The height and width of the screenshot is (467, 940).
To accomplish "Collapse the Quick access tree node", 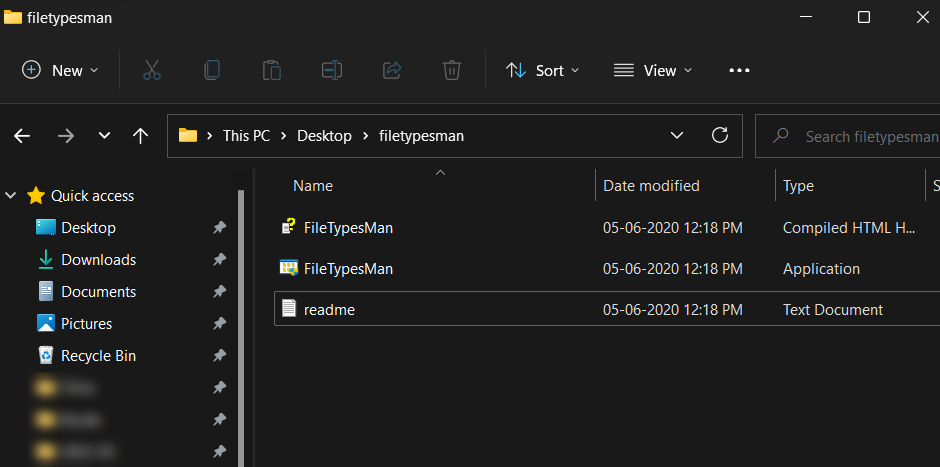I will pyautogui.click(x=13, y=196).
